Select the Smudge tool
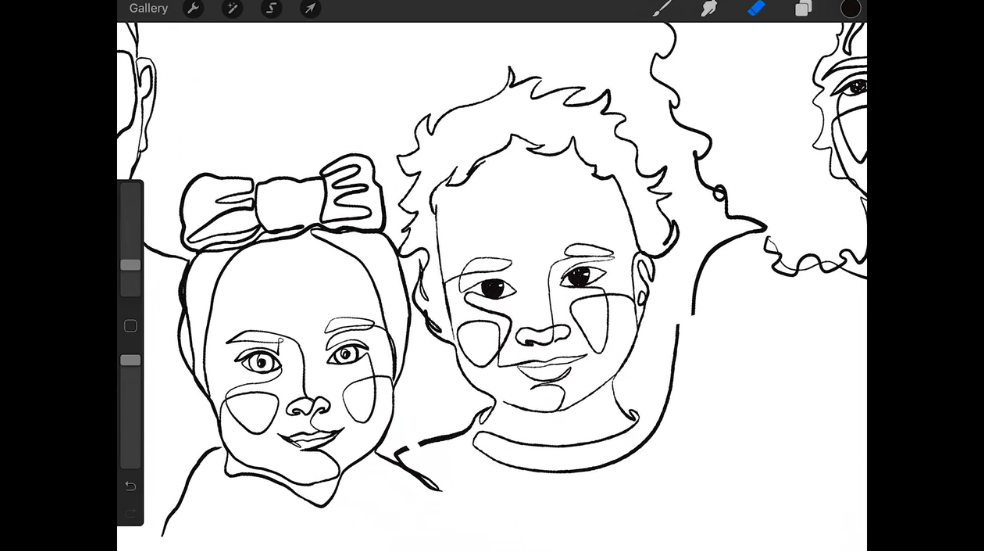Viewport: 984px width, 551px height. click(709, 9)
